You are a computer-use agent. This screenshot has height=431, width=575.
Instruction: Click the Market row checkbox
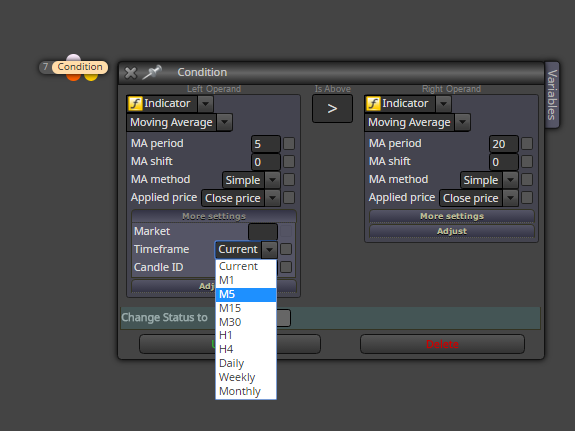pos(286,231)
